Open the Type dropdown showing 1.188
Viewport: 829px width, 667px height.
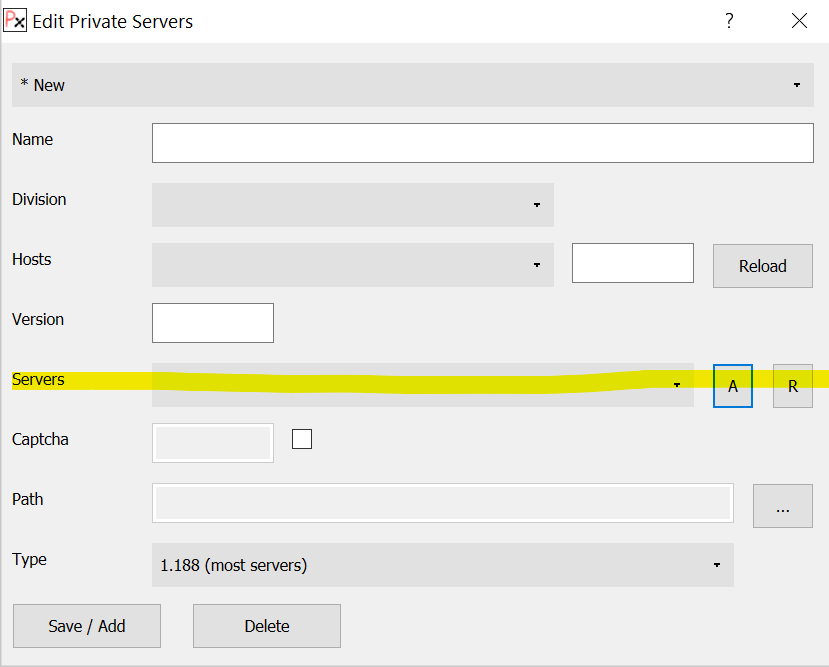coord(442,565)
